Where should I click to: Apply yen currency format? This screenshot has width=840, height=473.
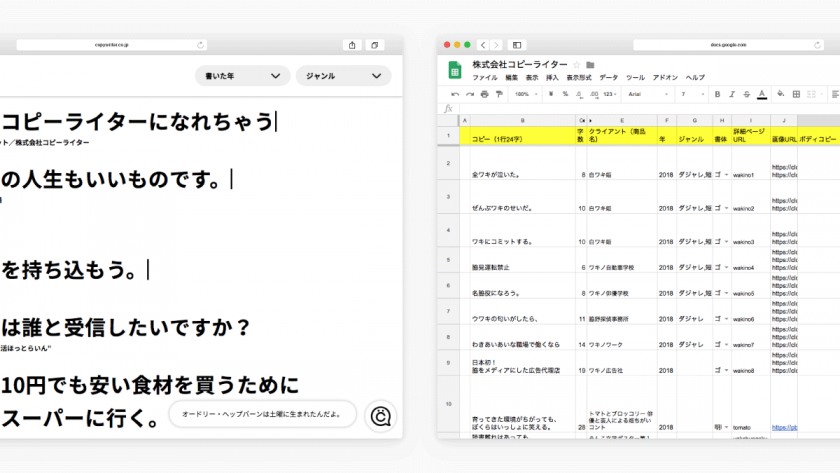[551, 94]
